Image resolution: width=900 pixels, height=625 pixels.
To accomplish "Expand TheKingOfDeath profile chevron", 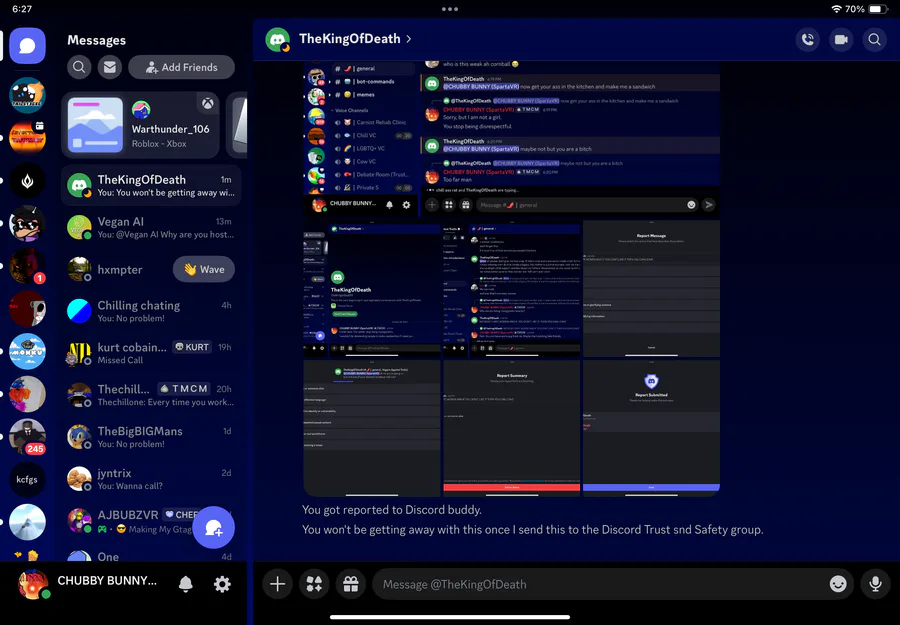I will tap(409, 38).
